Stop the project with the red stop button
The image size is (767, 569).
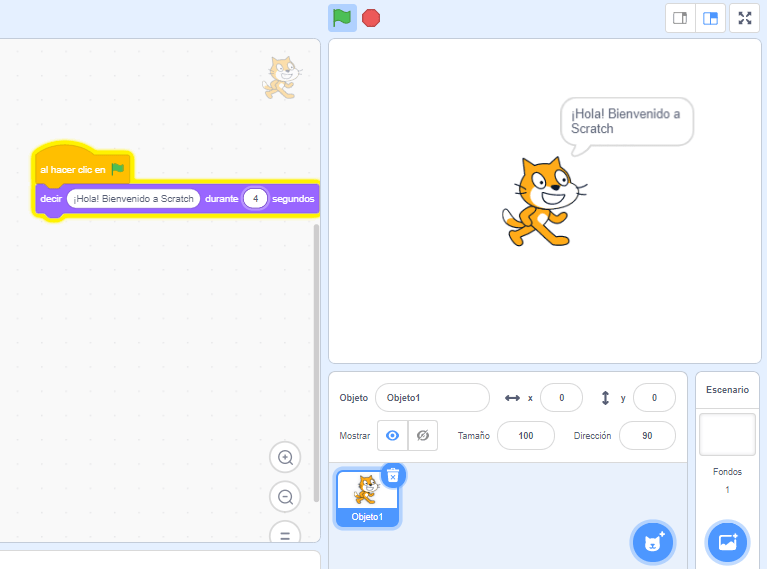371,18
